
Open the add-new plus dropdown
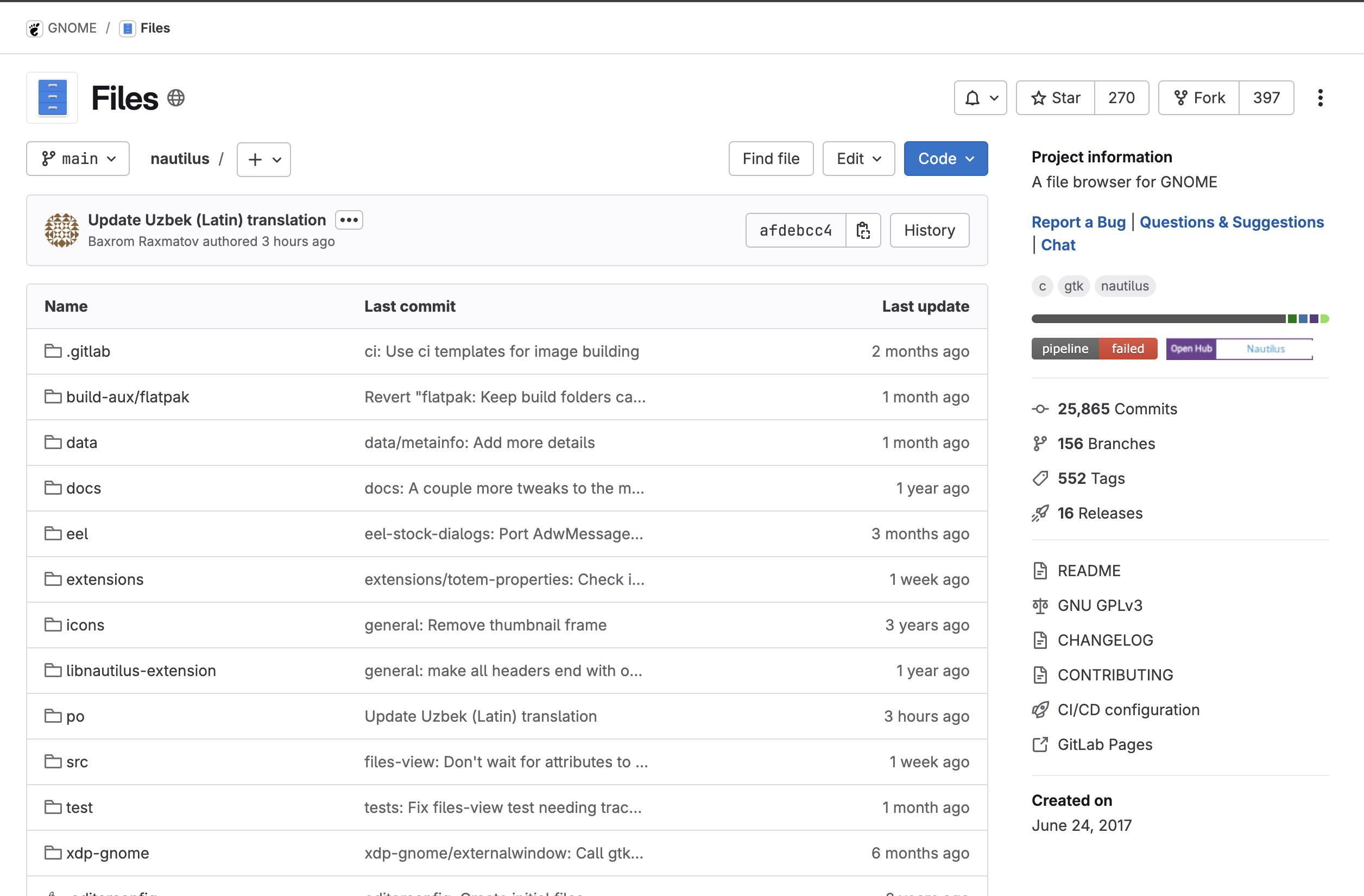click(x=264, y=159)
